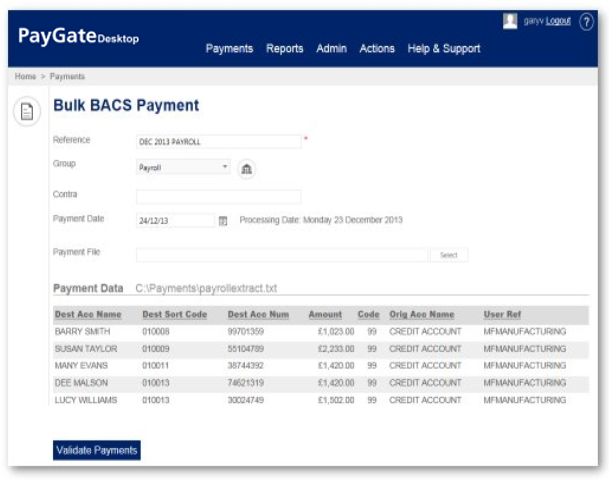609x489 pixels.
Task: Open the Help & Support menu
Action: pos(444,49)
